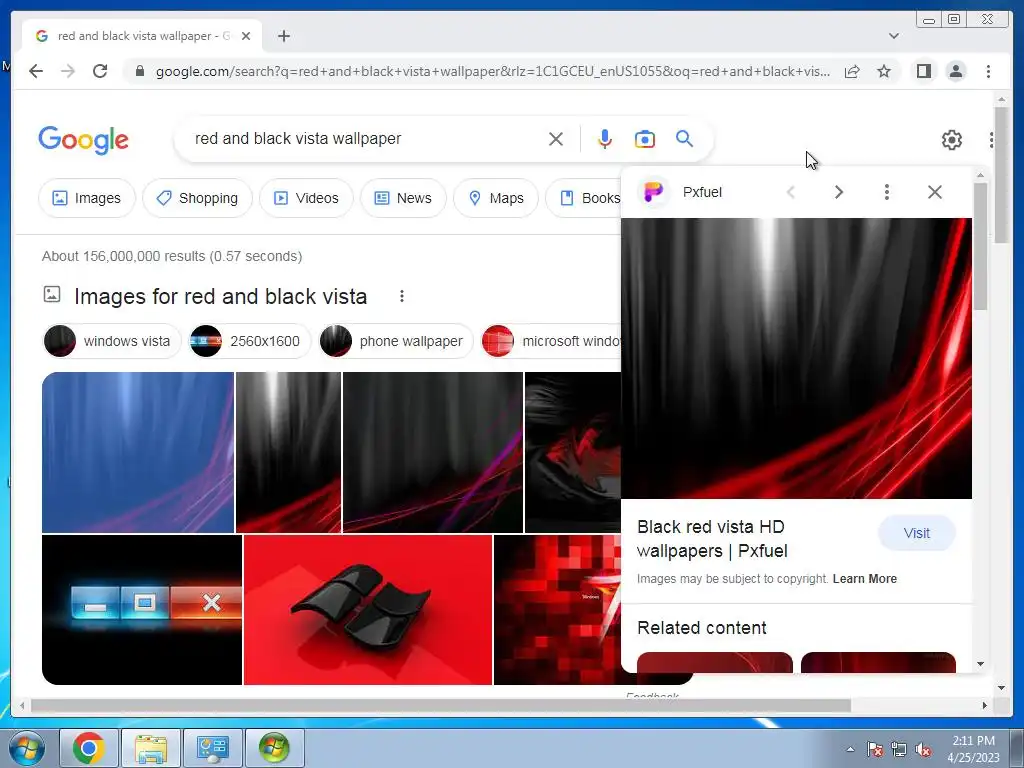Open the wide black purple streak thumbnail
Viewport: 1024px width, 768px height.
(x=432, y=453)
